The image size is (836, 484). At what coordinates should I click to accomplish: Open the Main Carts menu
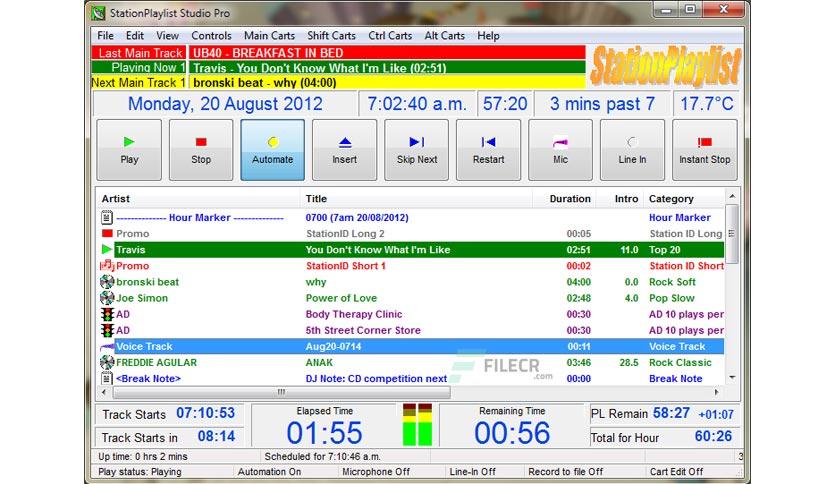click(269, 36)
